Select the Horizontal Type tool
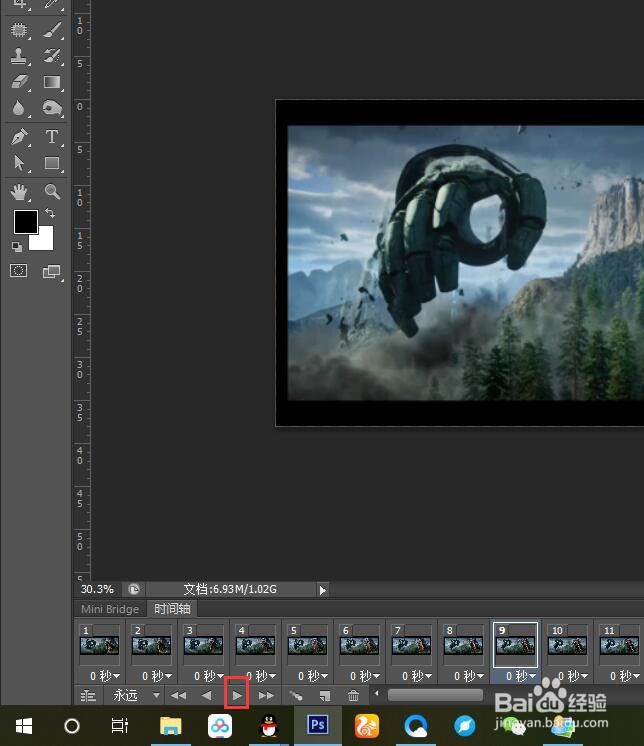 pos(52,137)
